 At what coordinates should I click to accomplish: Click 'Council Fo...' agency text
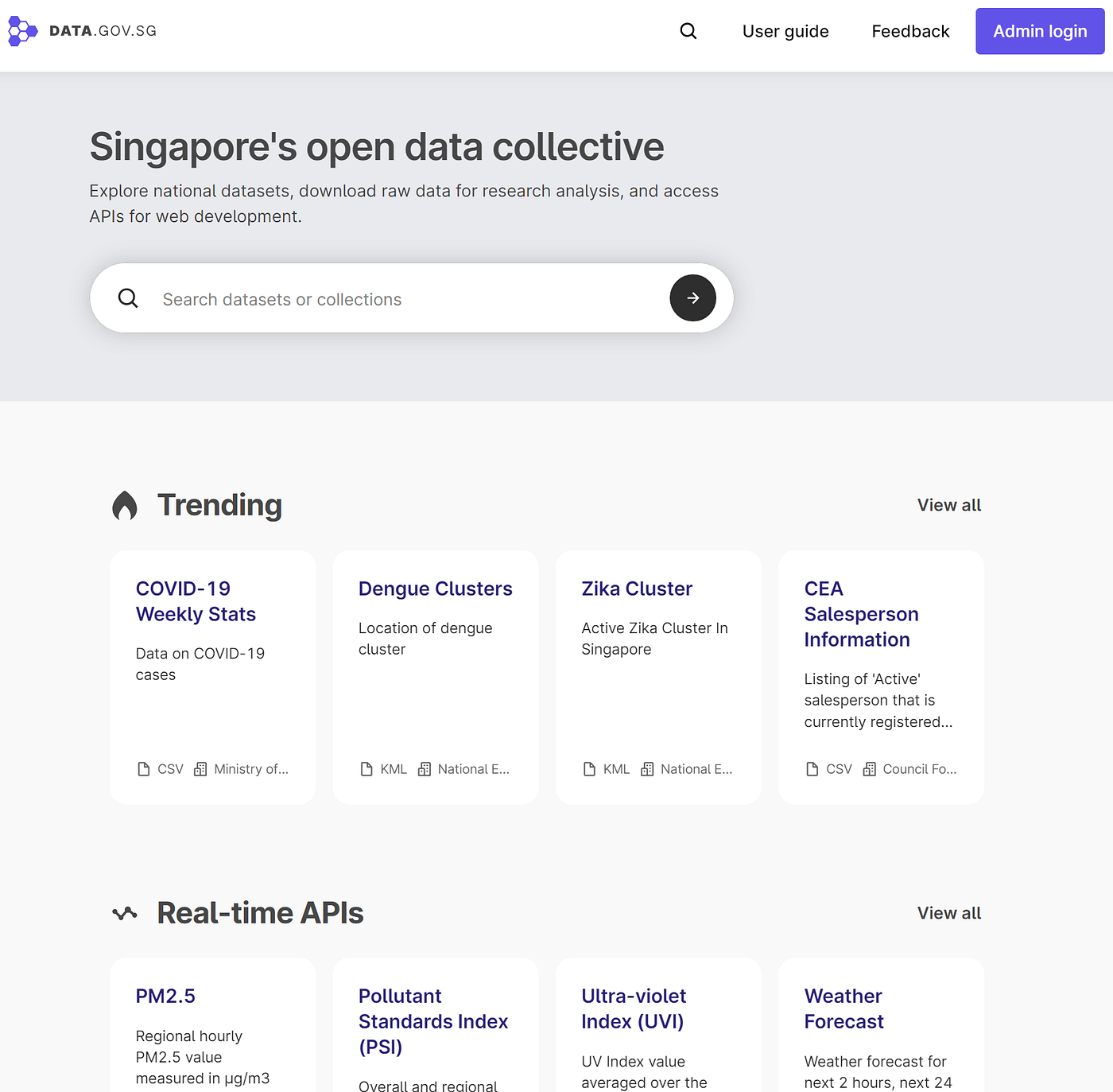pyautogui.click(x=920, y=769)
